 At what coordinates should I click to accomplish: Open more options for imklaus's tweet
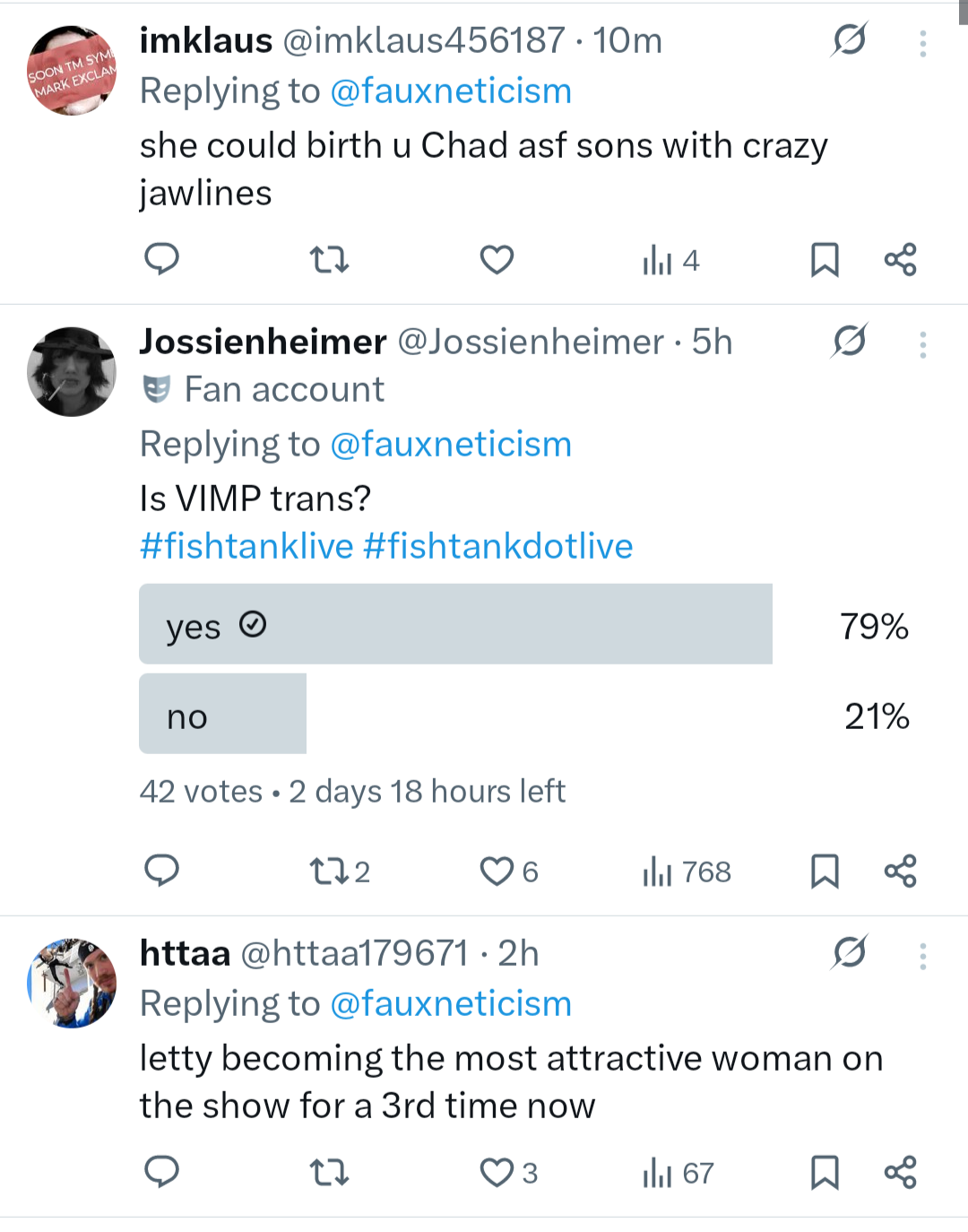922,44
